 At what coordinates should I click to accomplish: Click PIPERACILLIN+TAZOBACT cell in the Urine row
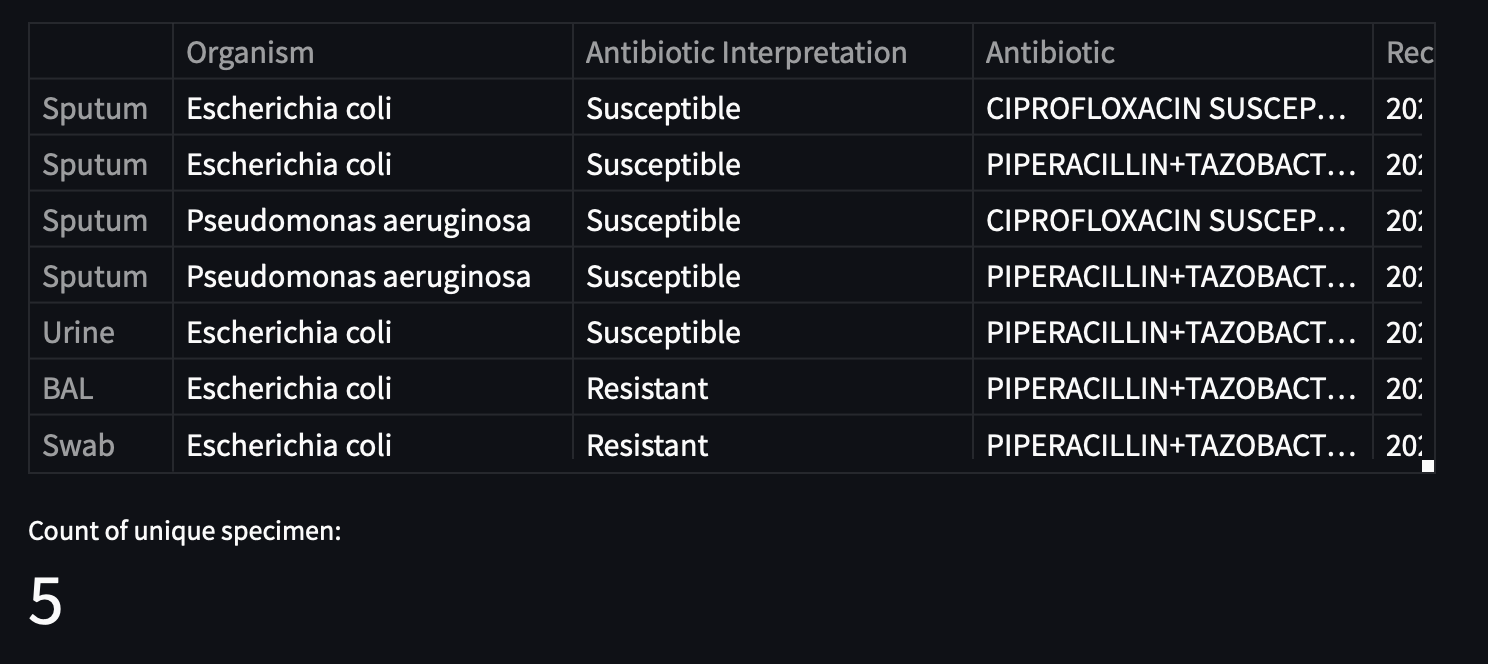[1170, 332]
